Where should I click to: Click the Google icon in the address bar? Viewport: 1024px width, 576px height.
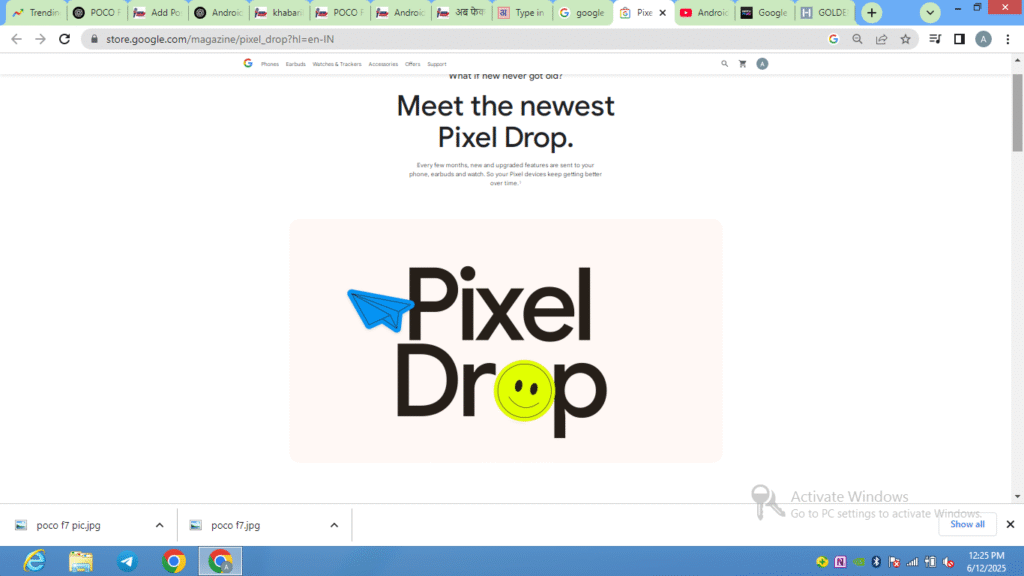coord(833,39)
